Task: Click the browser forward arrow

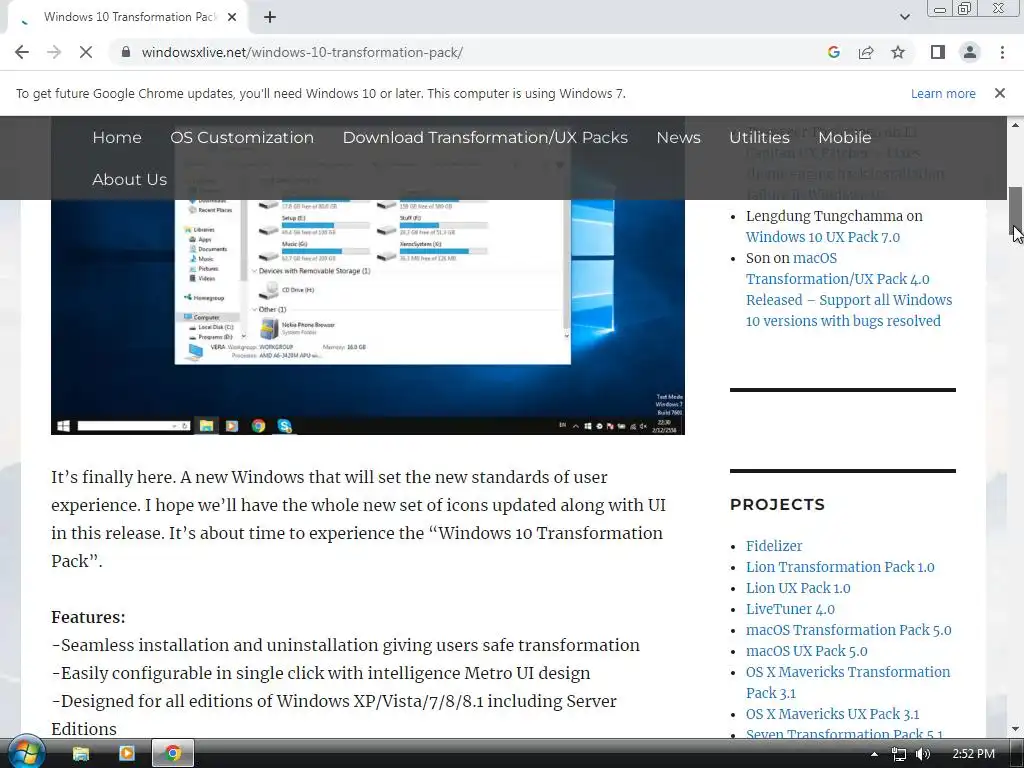Action: (x=54, y=52)
